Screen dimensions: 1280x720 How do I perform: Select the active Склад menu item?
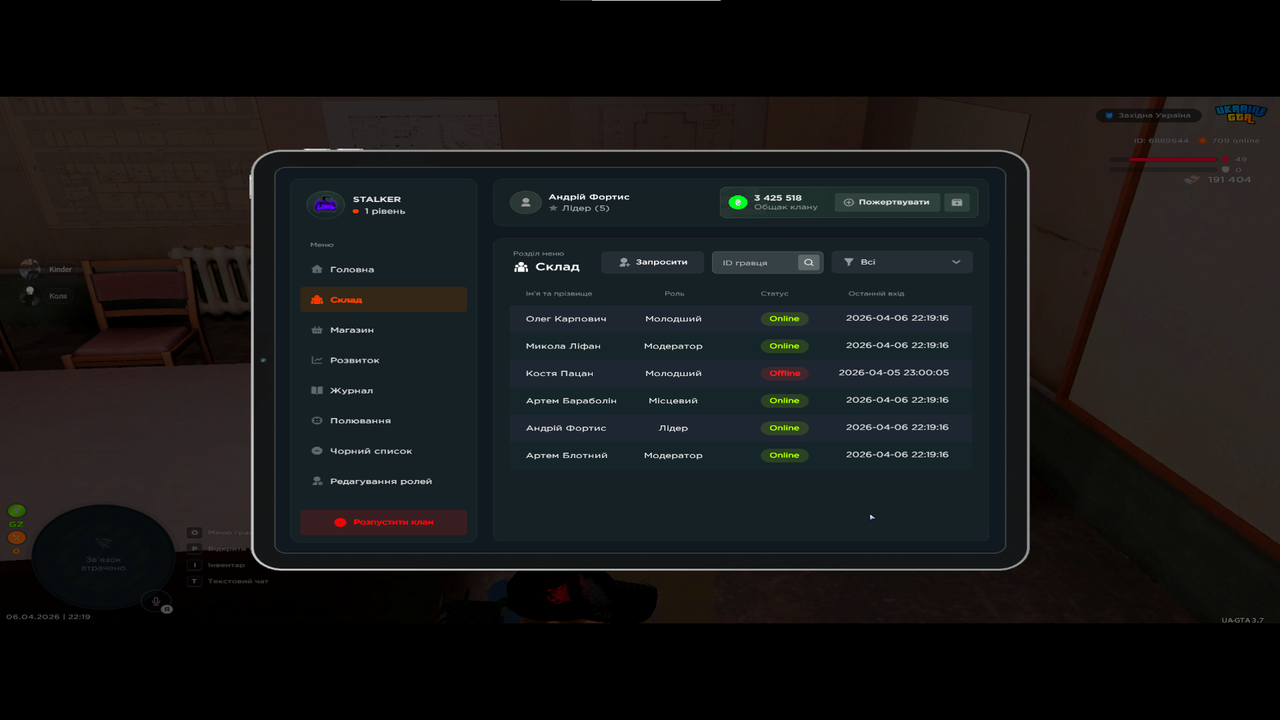[x=384, y=300]
